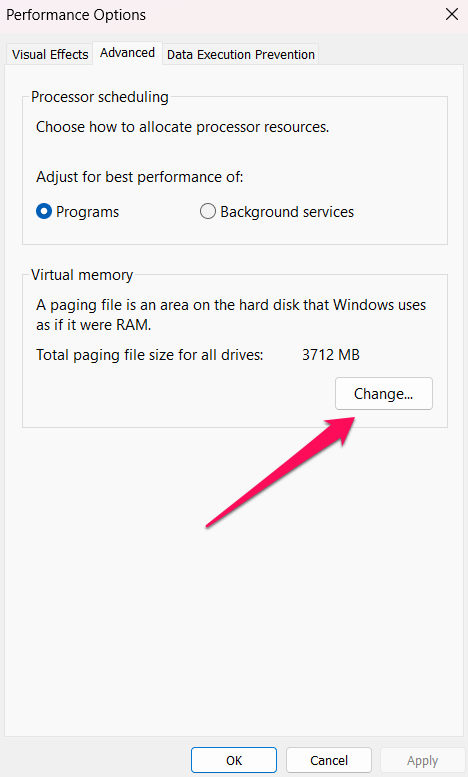Viewport: 468px width, 777px height.
Task: Open the Data Execution Prevention tab
Action: click(x=240, y=54)
